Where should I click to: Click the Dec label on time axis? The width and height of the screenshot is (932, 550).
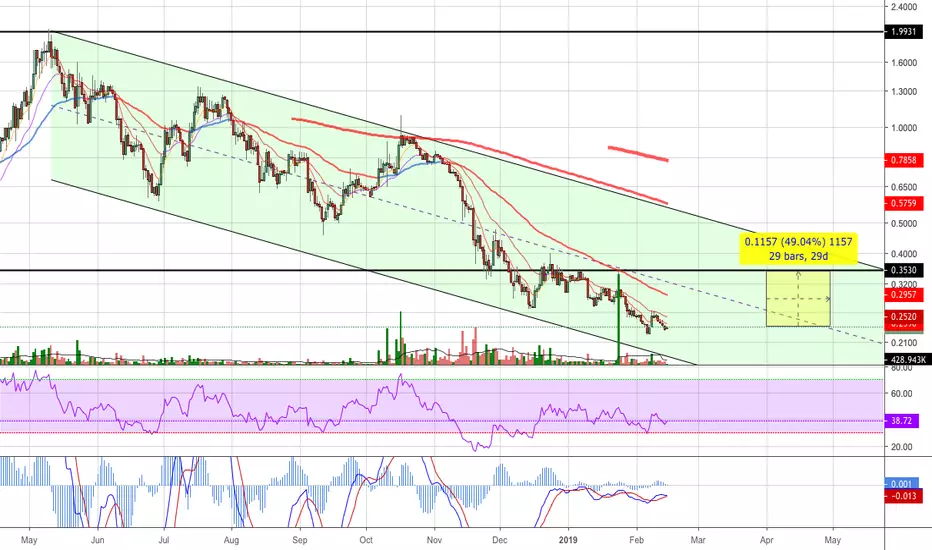500,540
